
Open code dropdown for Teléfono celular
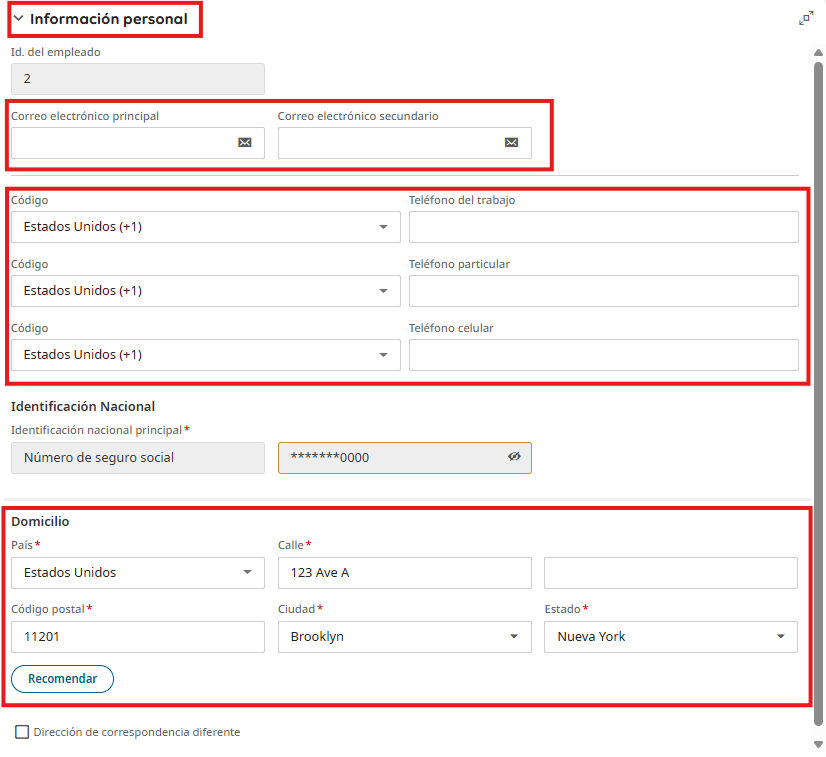tap(206, 355)
